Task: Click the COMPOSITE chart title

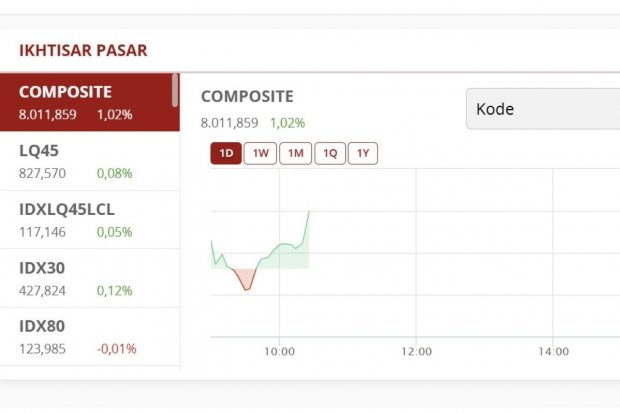Action: (x=247, y=97)
